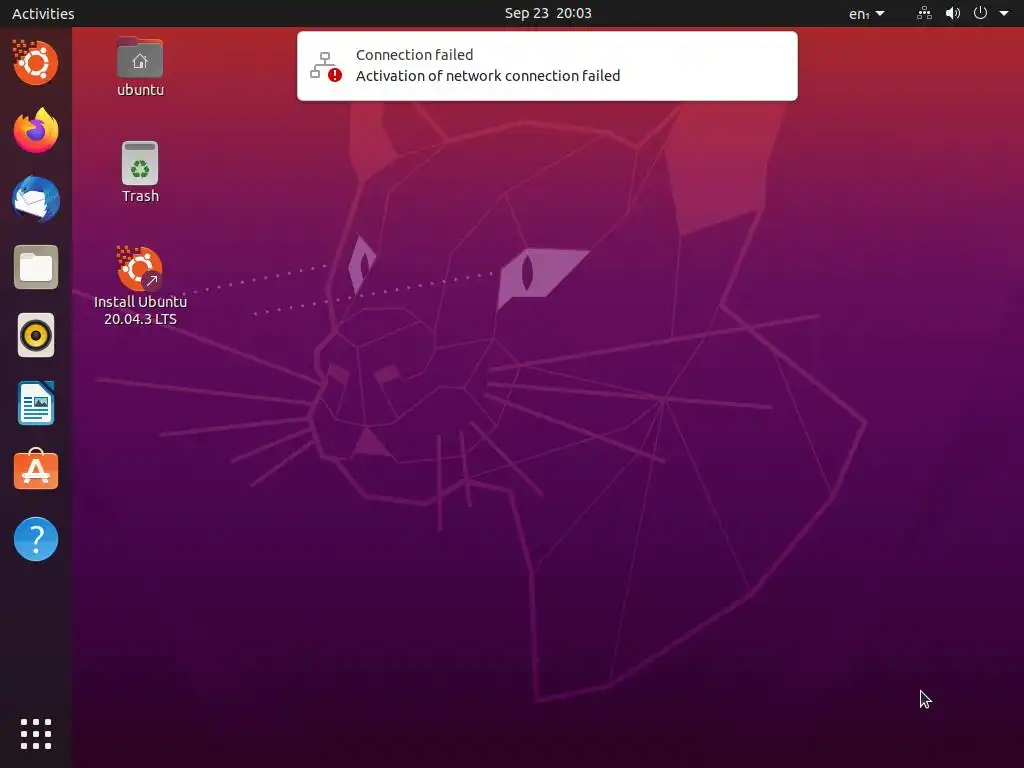The height and width of the screenshot is (768, 1024).
Task: Select the Trash desktop icon
Action: [140, 172]
